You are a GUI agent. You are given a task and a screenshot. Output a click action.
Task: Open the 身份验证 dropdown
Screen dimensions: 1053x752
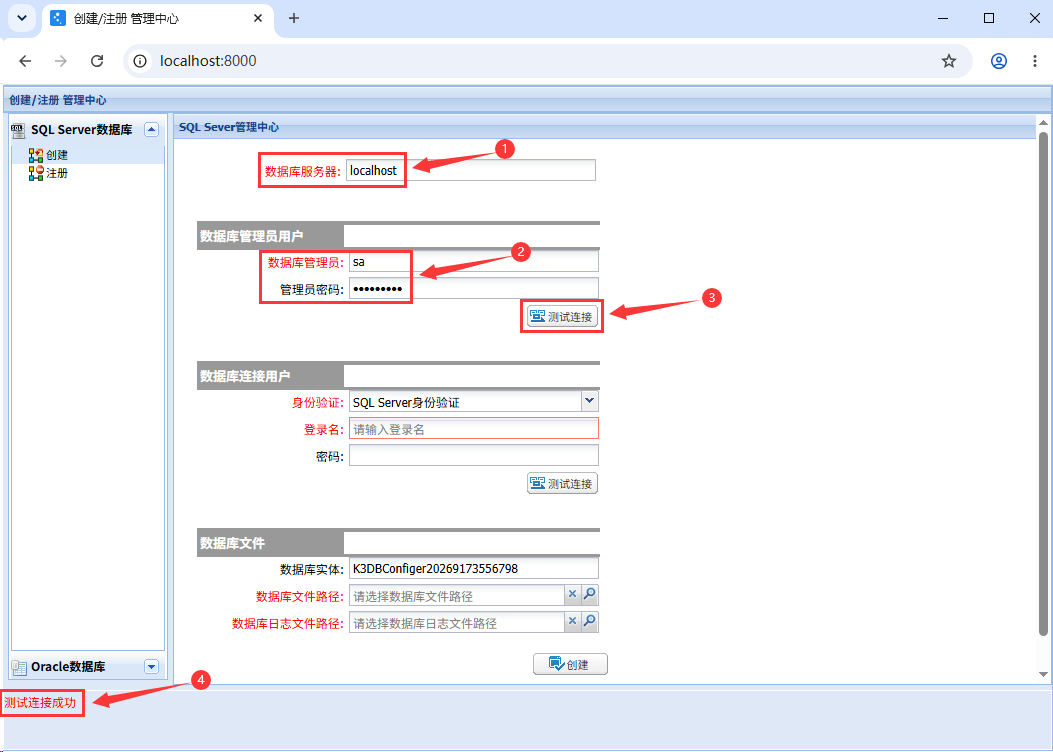point(589,402)
